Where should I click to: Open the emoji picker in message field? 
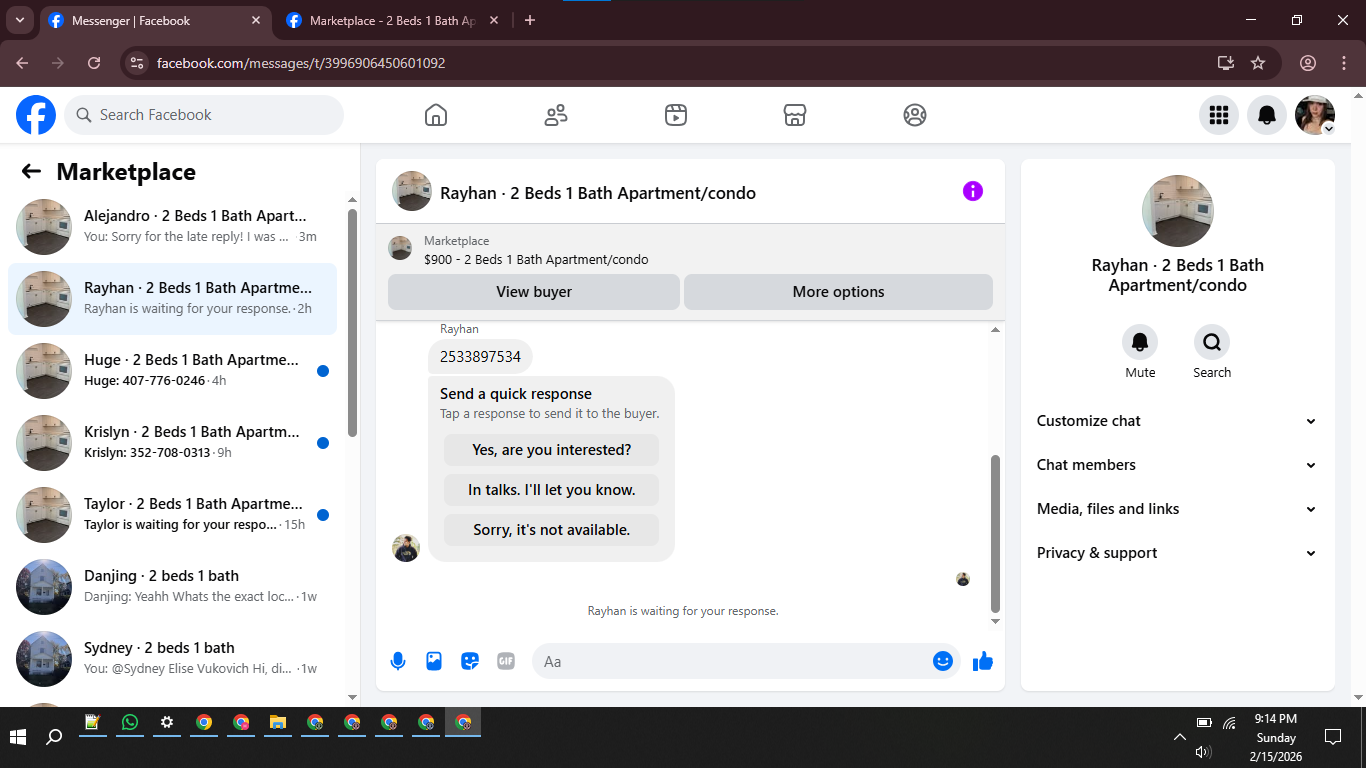coord(943,661)
